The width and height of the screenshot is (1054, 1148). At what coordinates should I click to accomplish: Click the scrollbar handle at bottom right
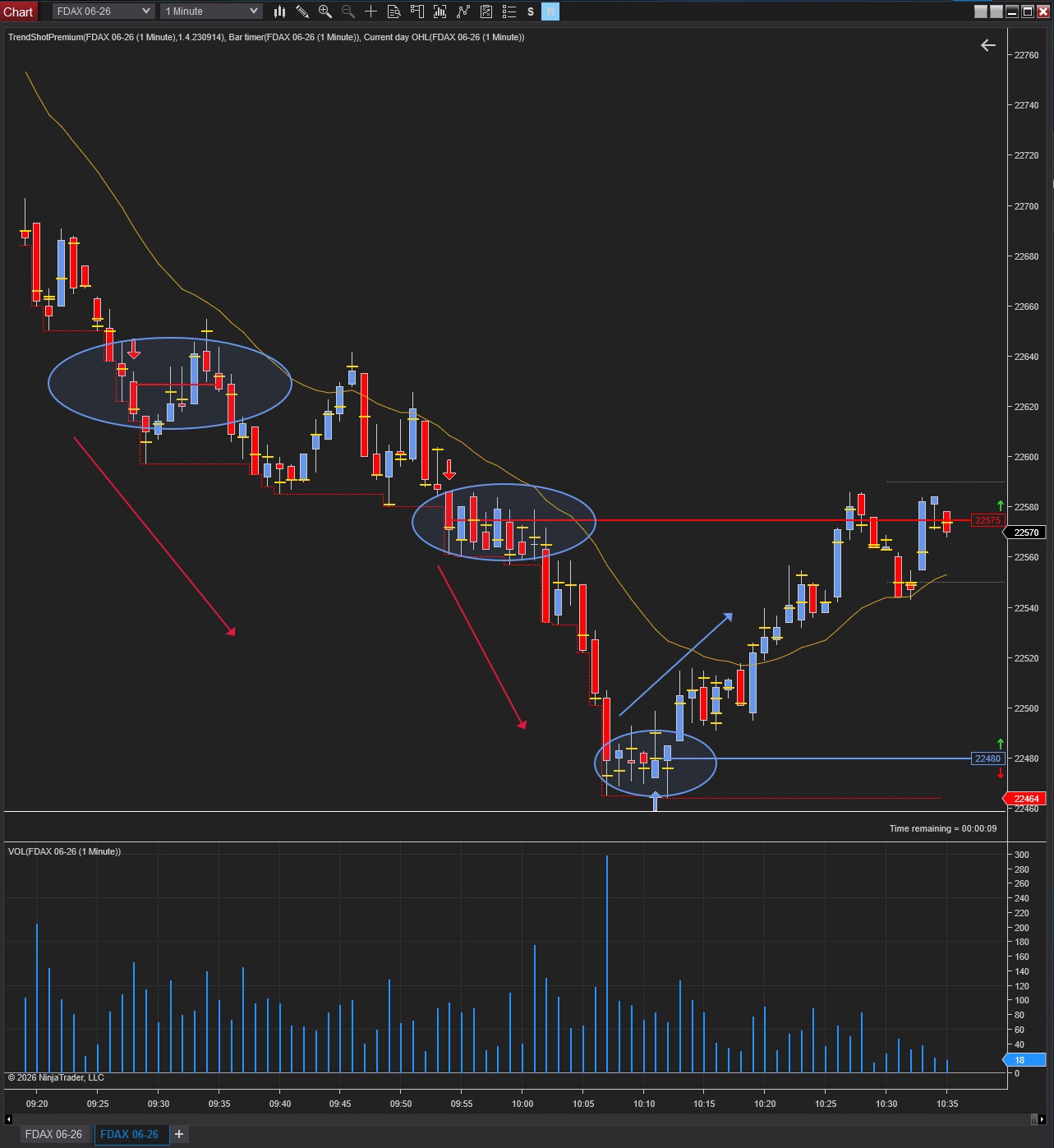tap(1034, 1118)
